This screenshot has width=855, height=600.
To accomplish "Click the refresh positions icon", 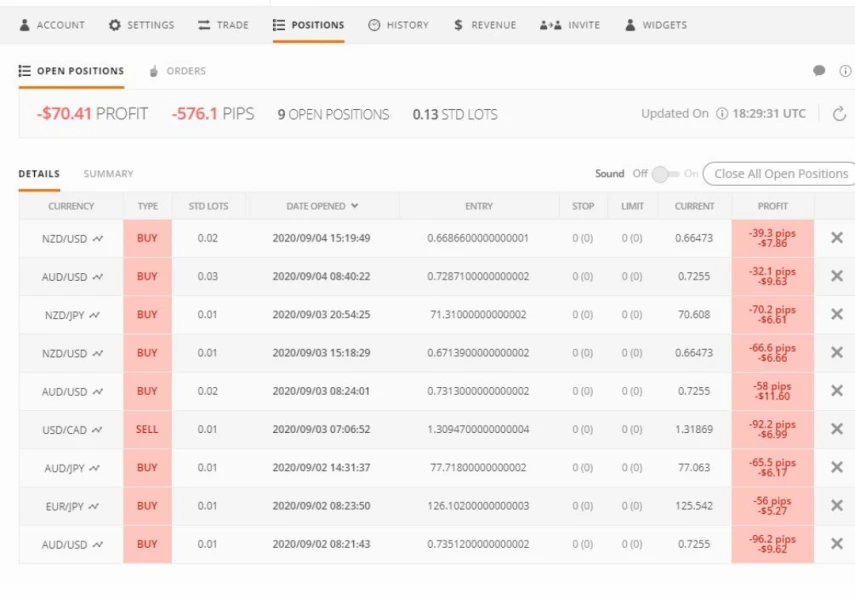I will point(840,114).
